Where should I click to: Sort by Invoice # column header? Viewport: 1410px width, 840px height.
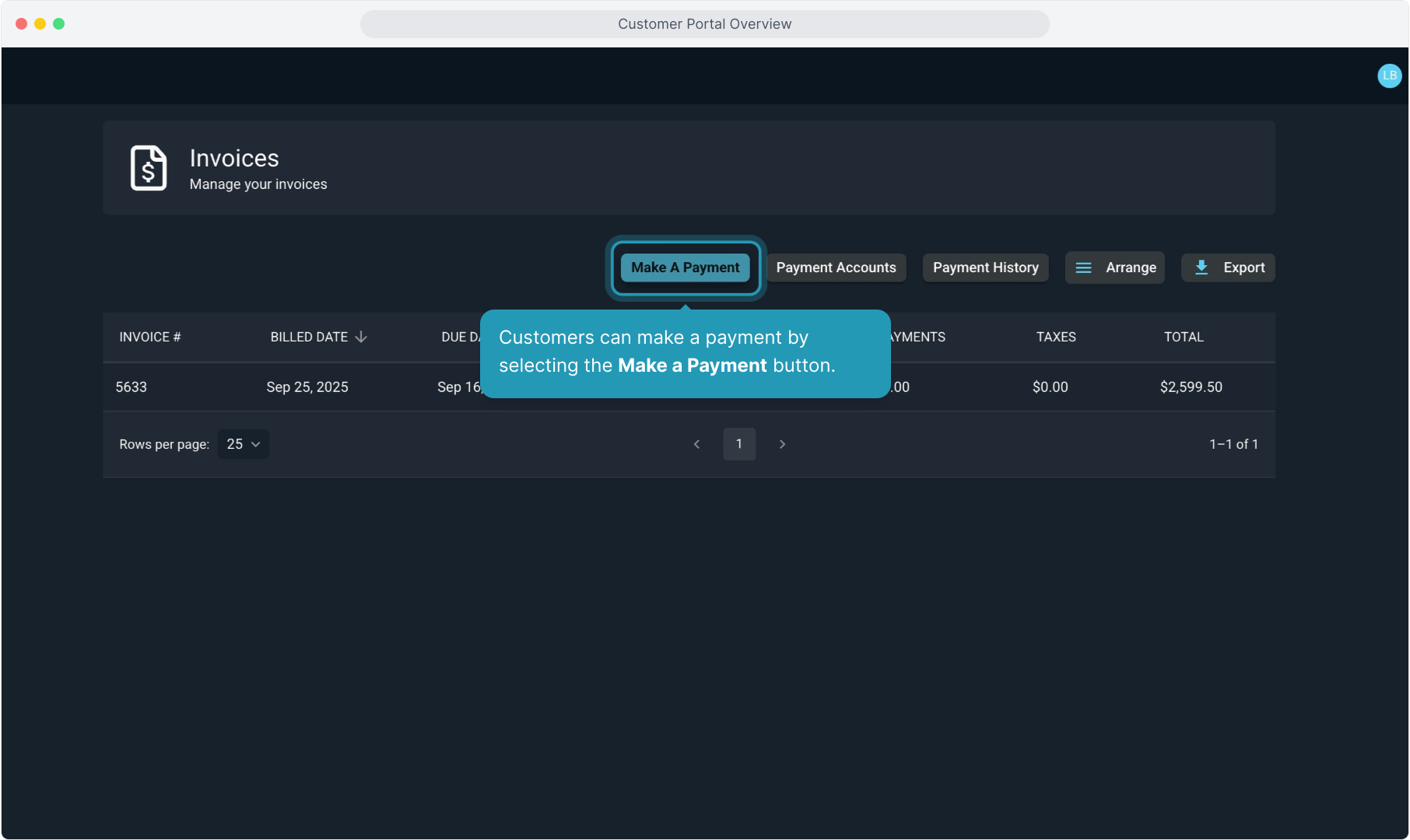click(149, 337)
